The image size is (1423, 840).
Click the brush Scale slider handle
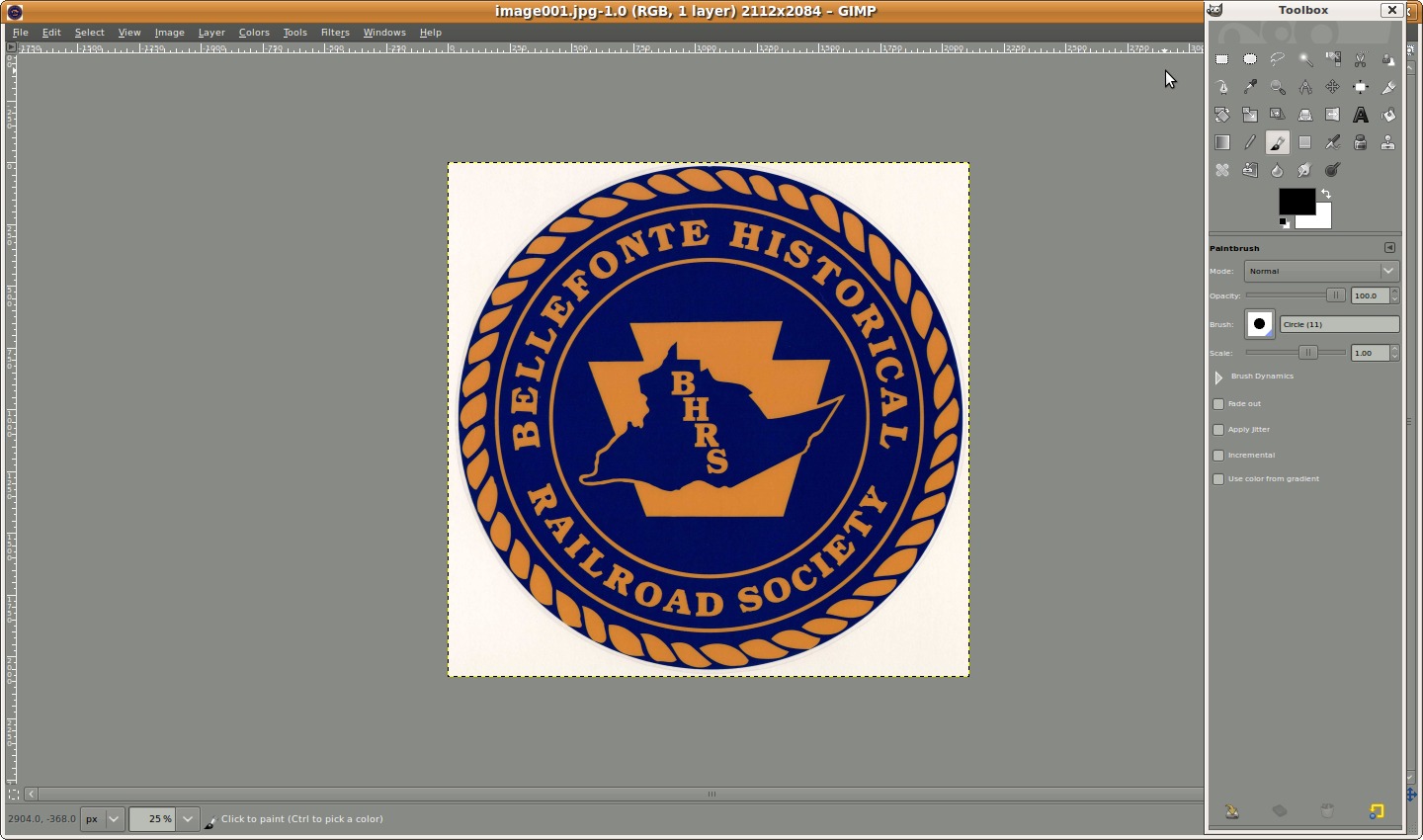click(x=1307, y=353)
